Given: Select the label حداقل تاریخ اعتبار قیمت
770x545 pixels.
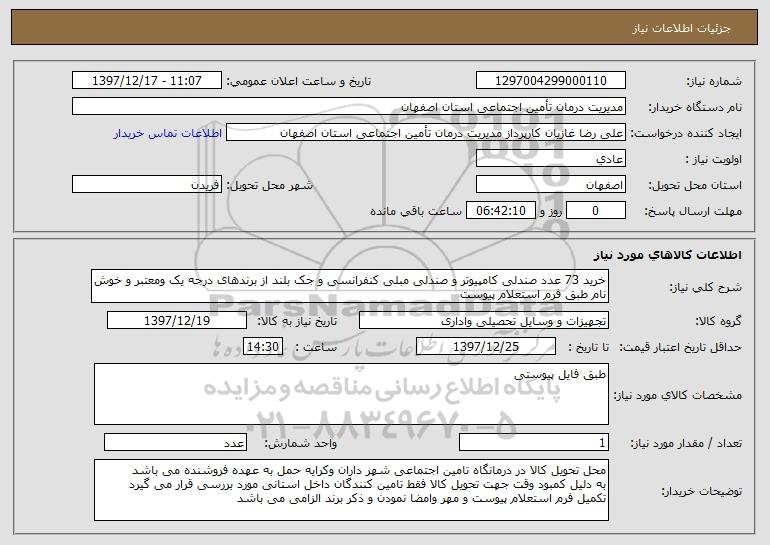Looking at the screenshot, I should click(681, 347).
